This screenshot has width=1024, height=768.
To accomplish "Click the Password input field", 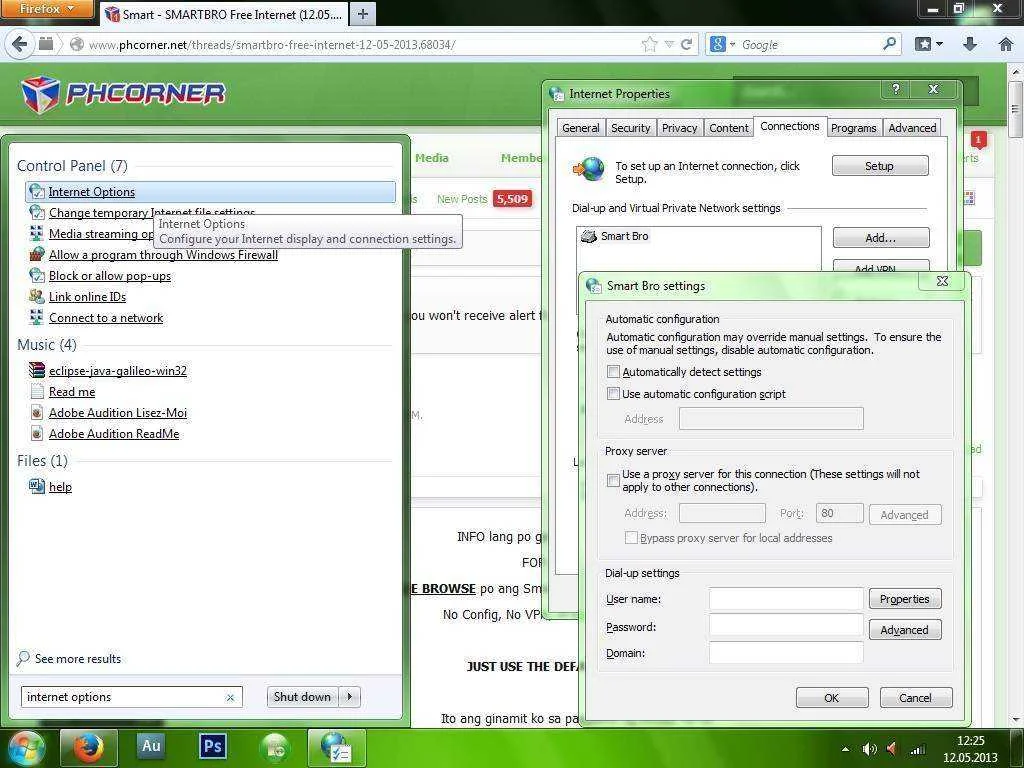I will (786, 625).
